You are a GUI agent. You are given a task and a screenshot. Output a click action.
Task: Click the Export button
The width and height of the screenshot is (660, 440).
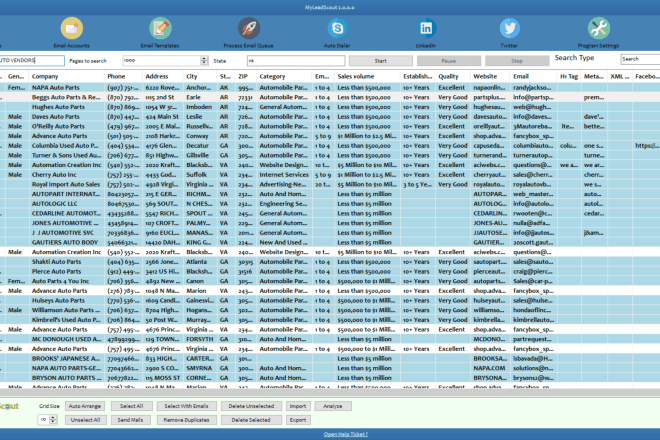(298, 420)
